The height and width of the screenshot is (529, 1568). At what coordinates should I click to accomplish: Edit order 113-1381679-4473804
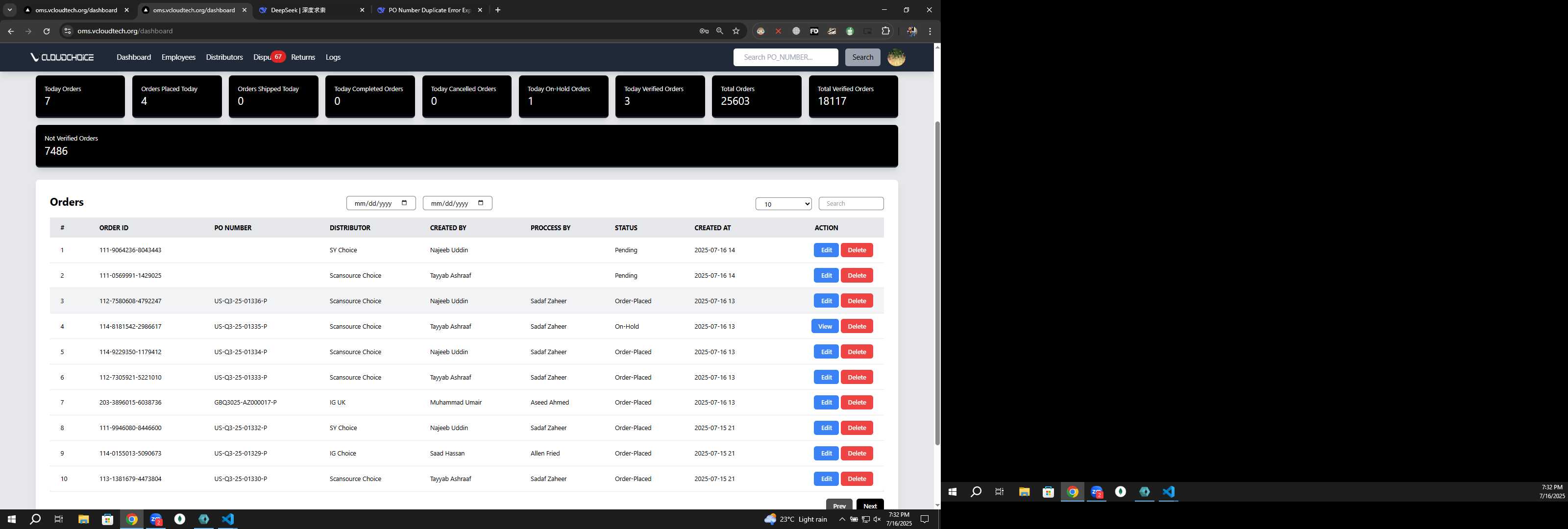(826, 479)
